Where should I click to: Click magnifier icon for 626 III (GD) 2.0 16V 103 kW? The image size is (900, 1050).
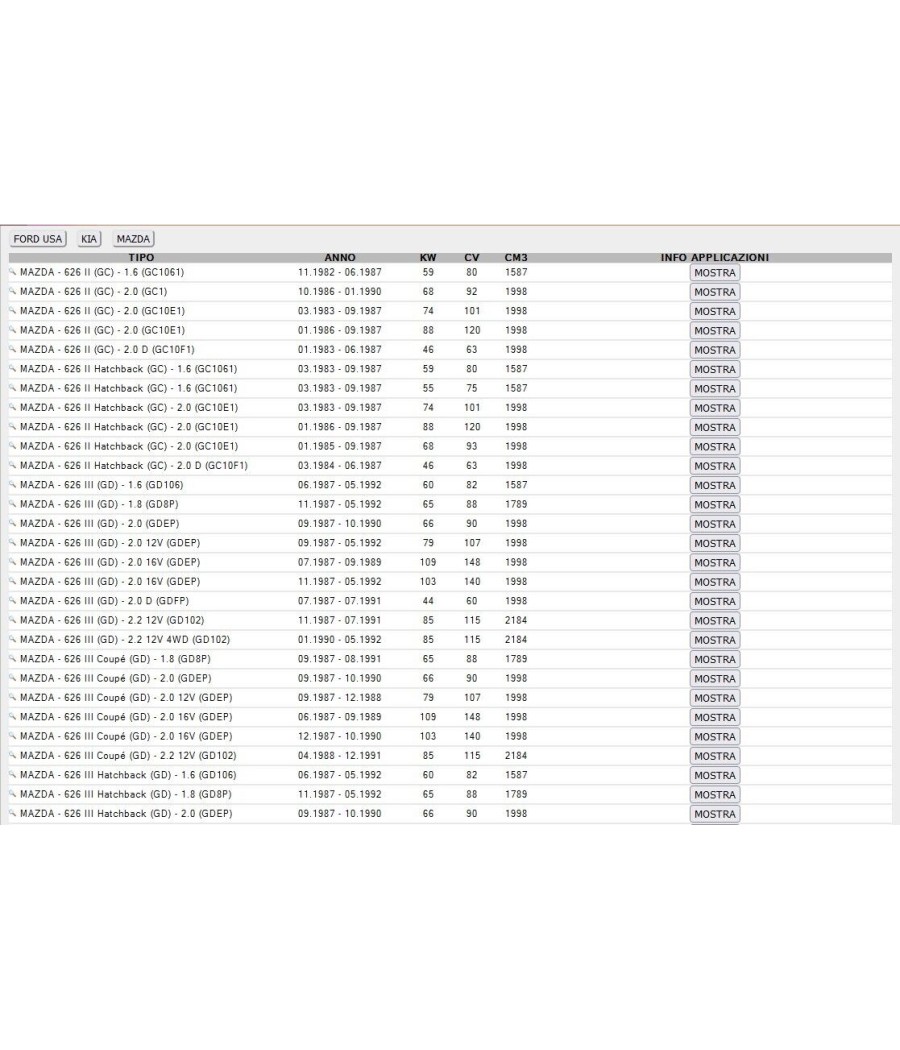[13, 581]
